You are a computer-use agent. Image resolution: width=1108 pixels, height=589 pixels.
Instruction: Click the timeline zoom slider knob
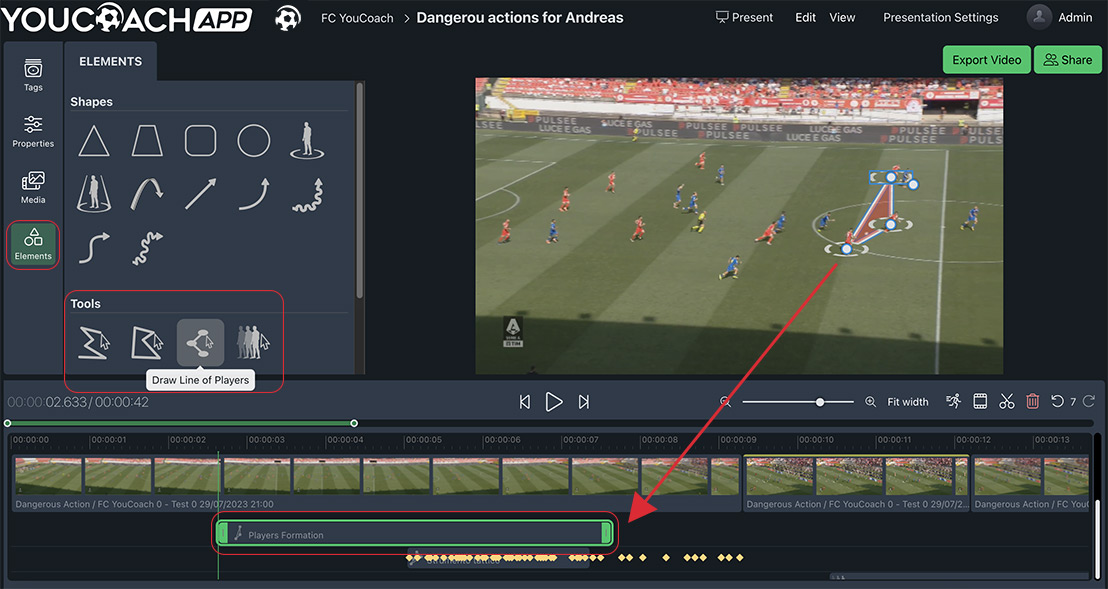(x=820, y=402)
